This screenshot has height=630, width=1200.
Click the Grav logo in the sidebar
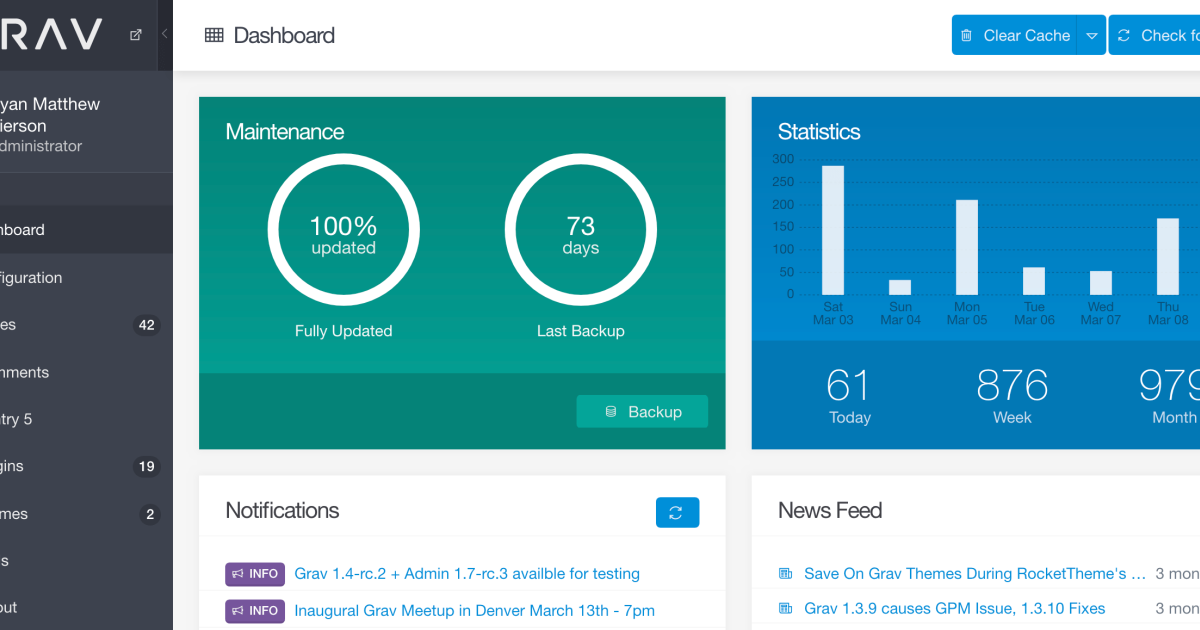(x=50, y=35)
